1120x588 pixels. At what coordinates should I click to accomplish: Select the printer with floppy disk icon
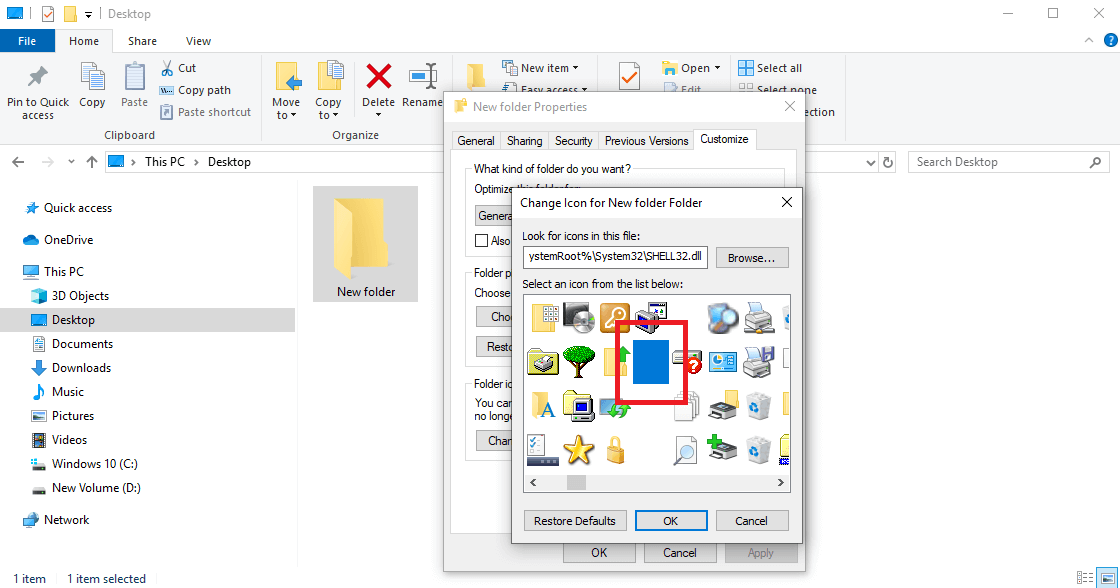click(x=758, y=362)
